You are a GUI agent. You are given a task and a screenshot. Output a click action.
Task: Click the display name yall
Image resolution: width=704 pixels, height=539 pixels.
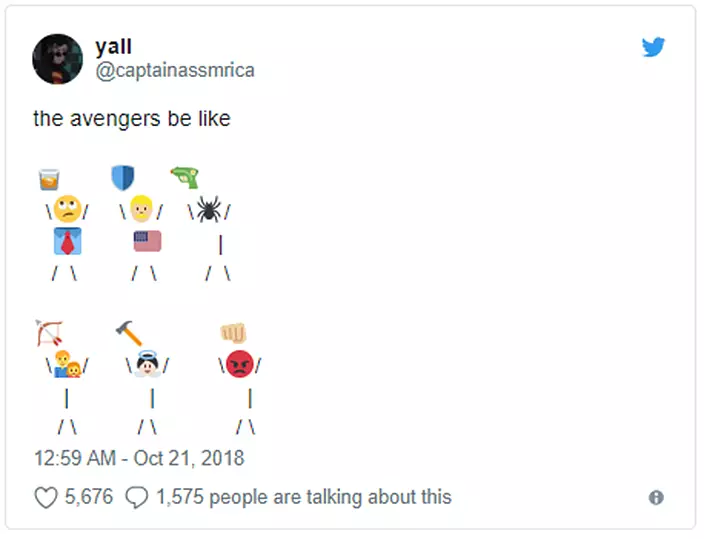point(113,47)
